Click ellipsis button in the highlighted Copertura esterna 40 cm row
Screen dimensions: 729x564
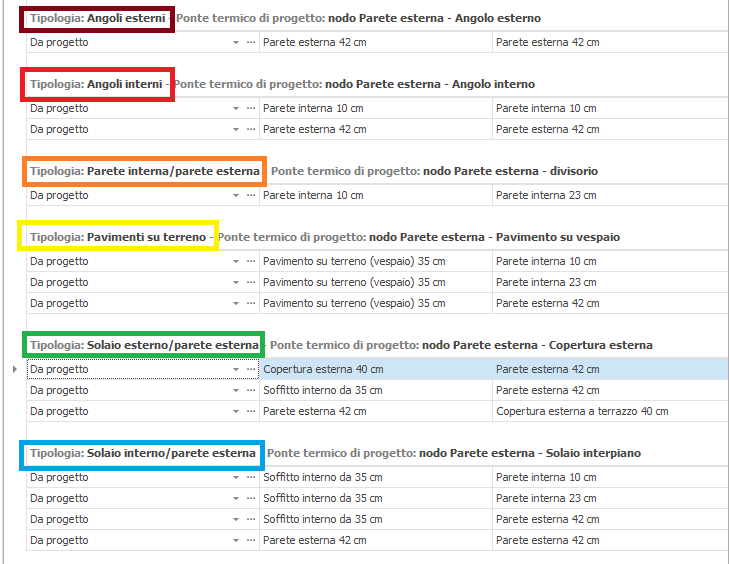[251, 369]
